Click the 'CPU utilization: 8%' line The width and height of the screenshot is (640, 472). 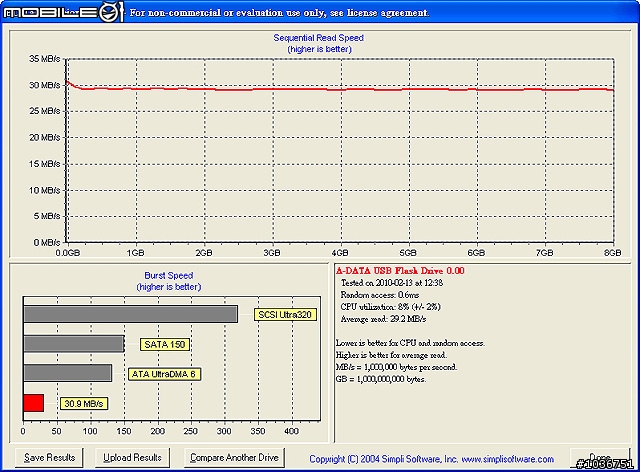coord(391,307)
